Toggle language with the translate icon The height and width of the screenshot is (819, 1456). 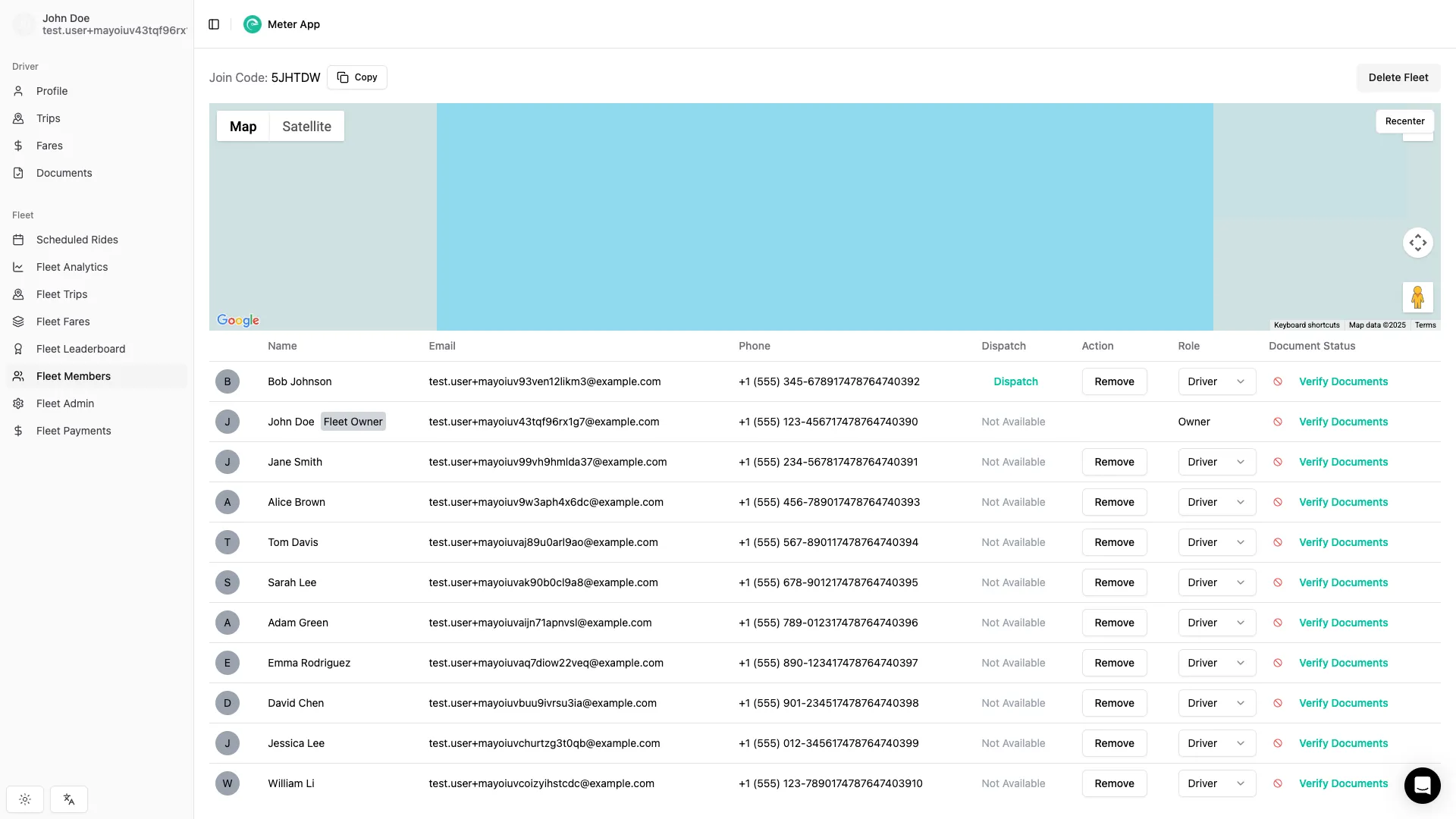(x=69, y=799)
